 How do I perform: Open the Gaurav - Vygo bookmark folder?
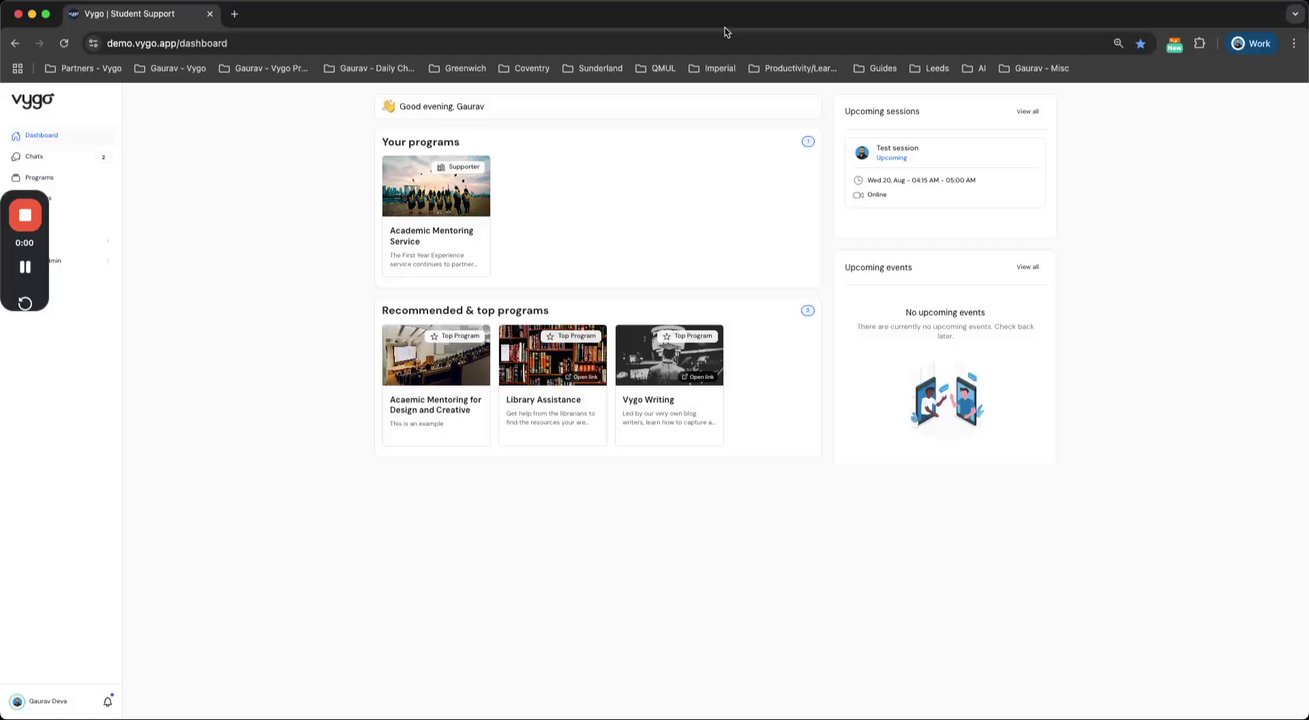click(170, 68)
